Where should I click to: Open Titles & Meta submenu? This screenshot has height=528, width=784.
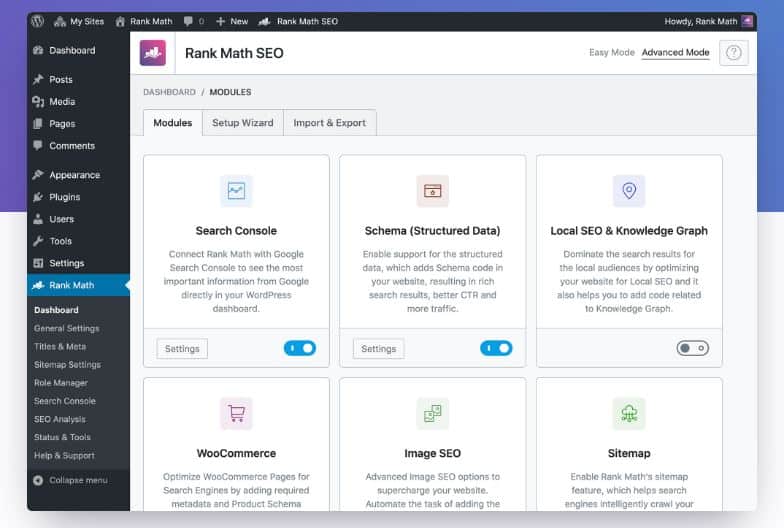[60, 346]
